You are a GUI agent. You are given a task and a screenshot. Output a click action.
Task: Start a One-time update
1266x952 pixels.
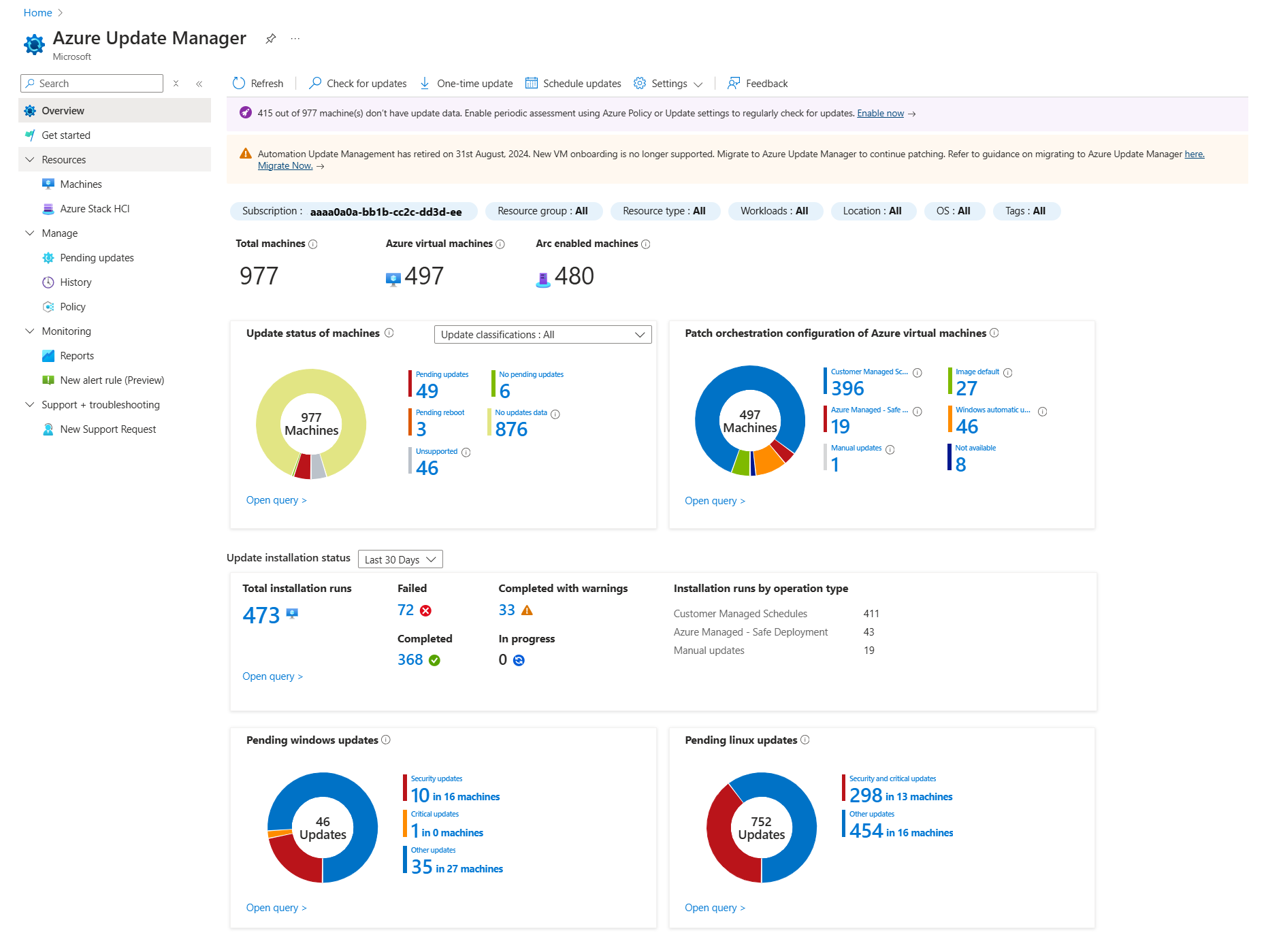click(x=466, y=83)
